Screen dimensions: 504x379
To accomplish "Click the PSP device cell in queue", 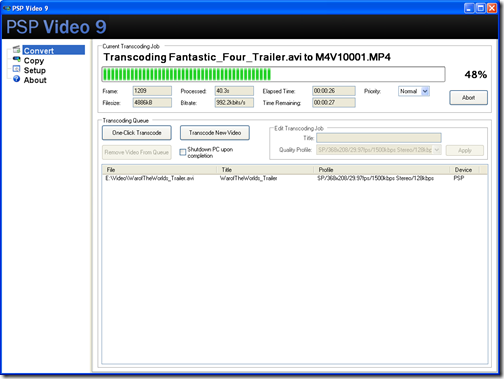I will point(459,178).
